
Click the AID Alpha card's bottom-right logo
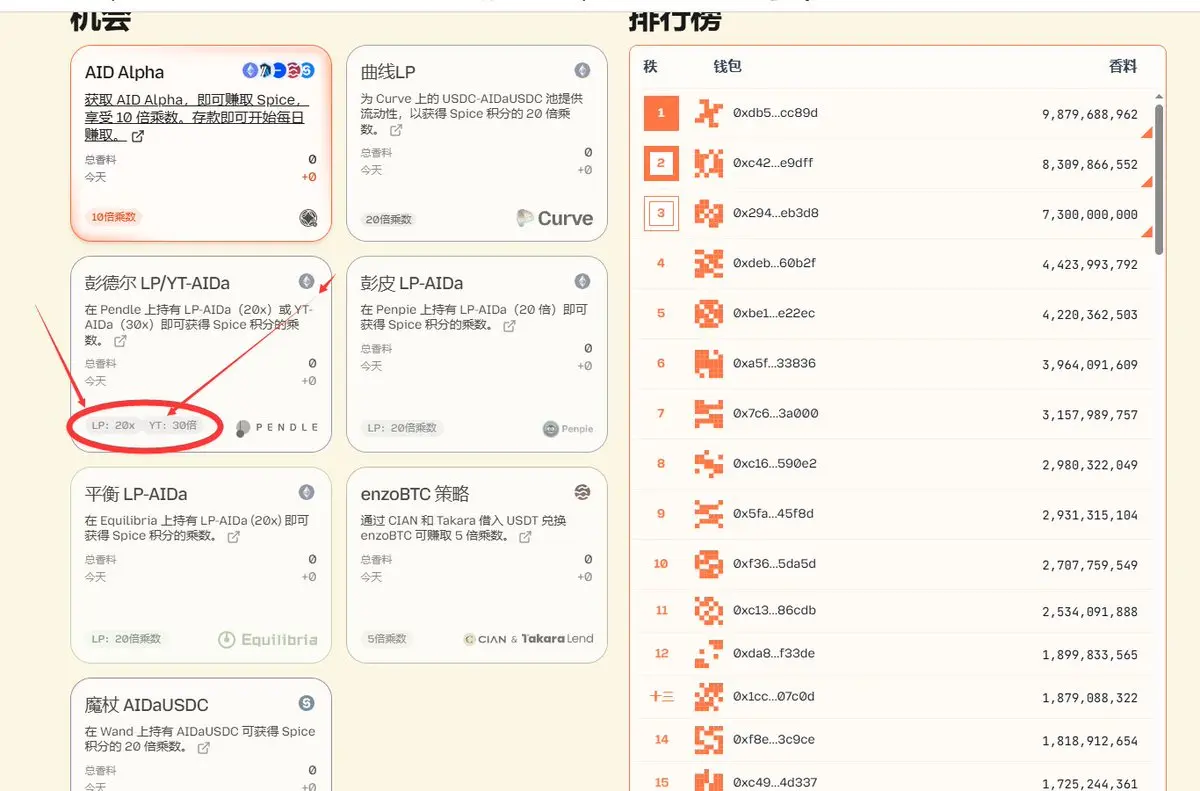coord(308,218)
